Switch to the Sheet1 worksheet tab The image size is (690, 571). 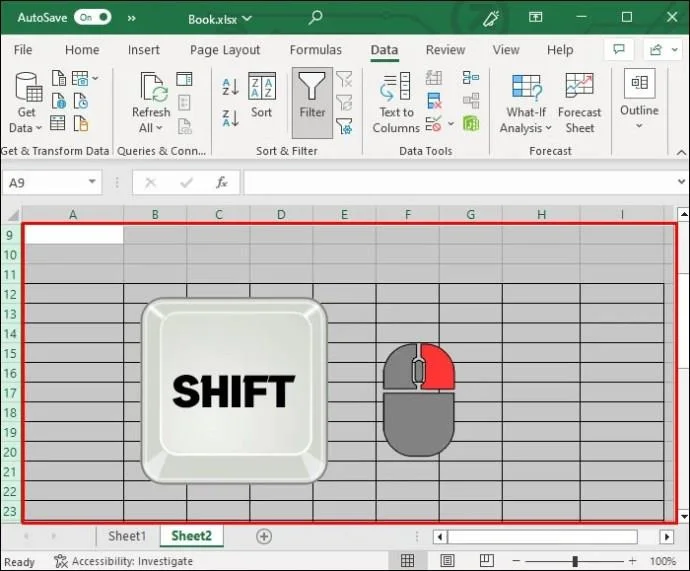tap(127, 537)
